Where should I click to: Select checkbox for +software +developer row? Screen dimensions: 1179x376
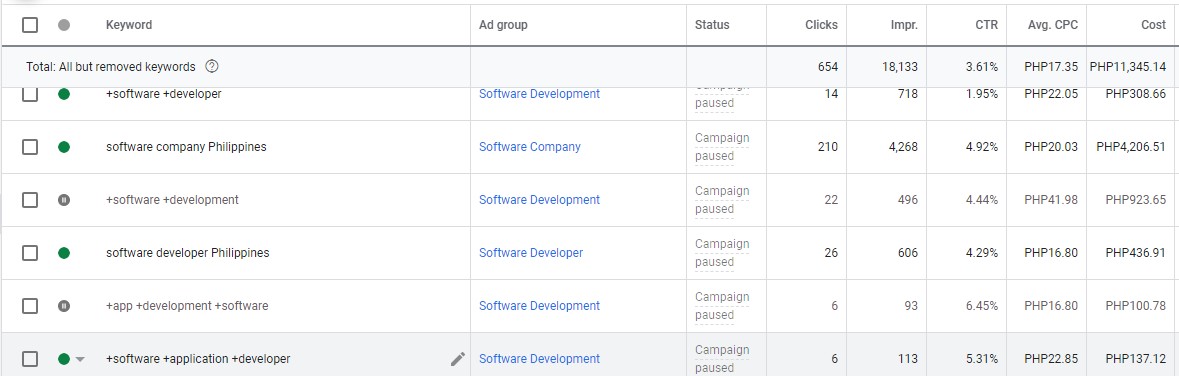coord(29,94)
